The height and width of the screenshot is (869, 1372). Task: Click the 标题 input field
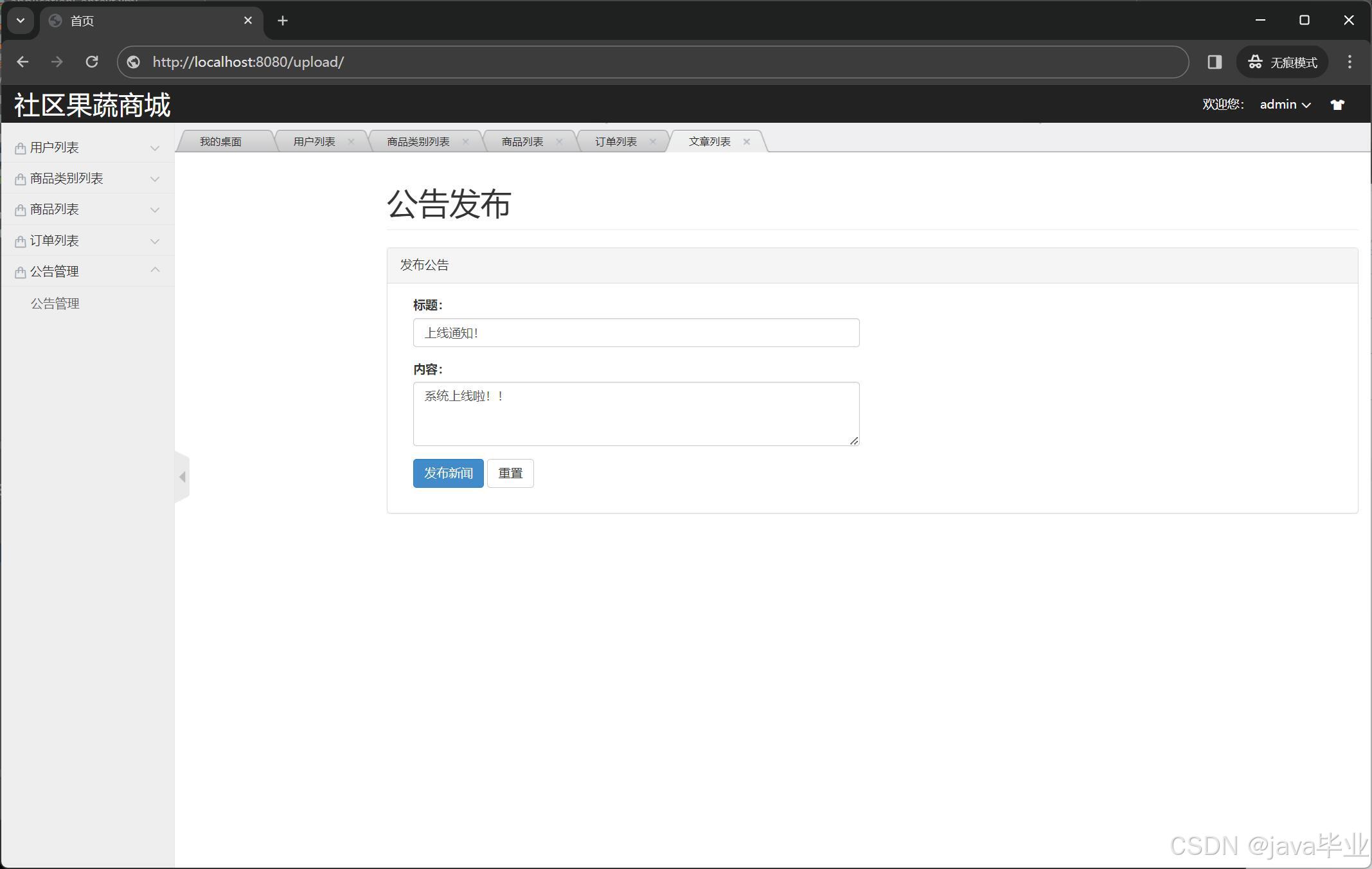[x=636, y=333]
